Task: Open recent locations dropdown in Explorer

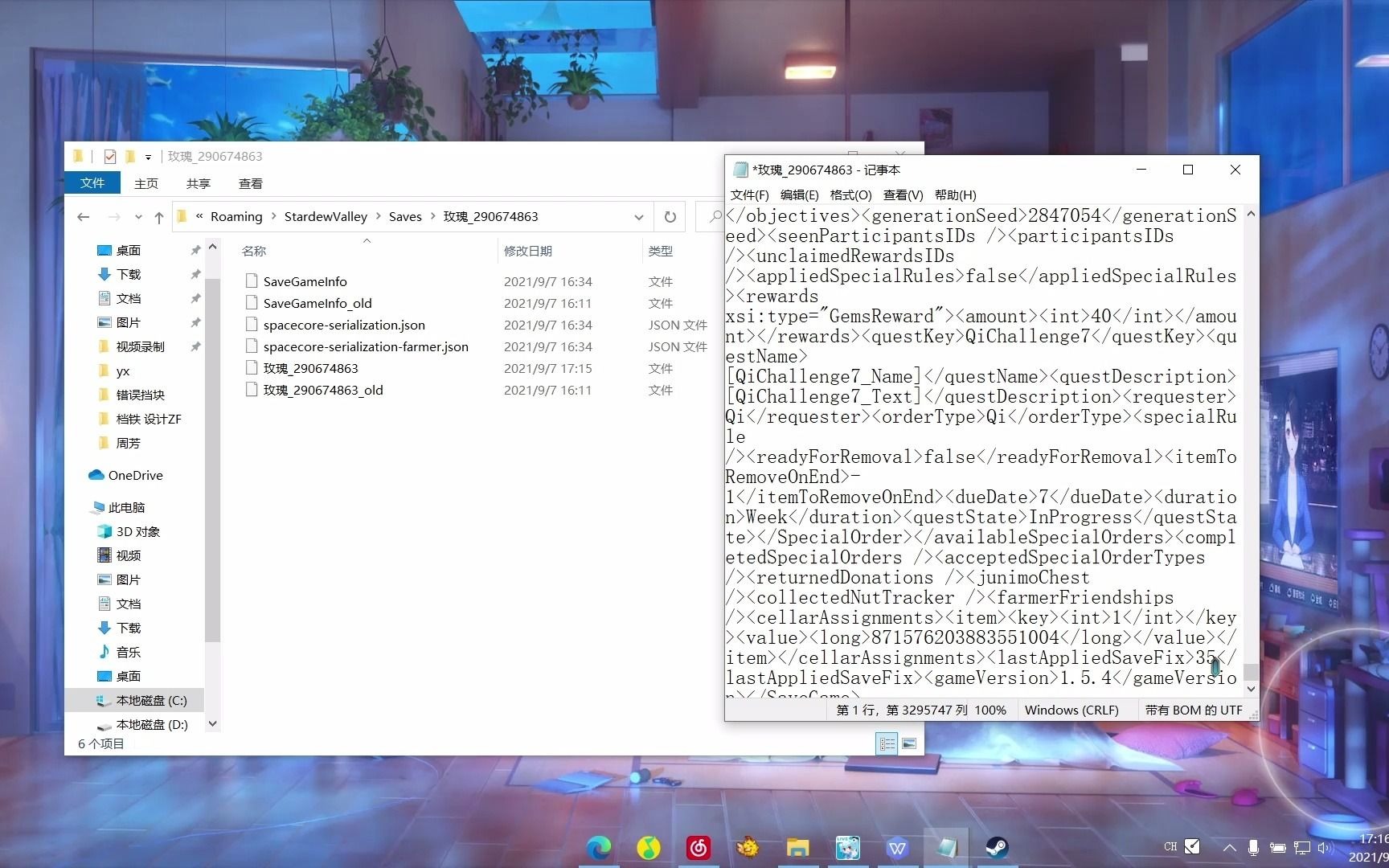Action: coord(138,217)
